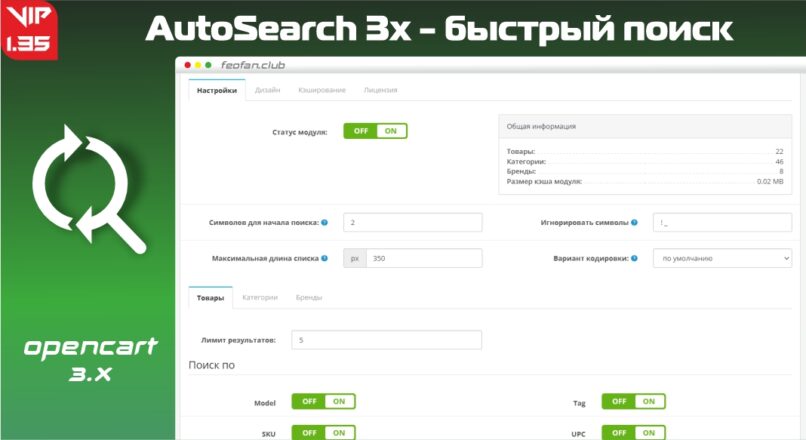Toggle the SKU search switch
Screen dimensions: 806x440
coord(323,433)
